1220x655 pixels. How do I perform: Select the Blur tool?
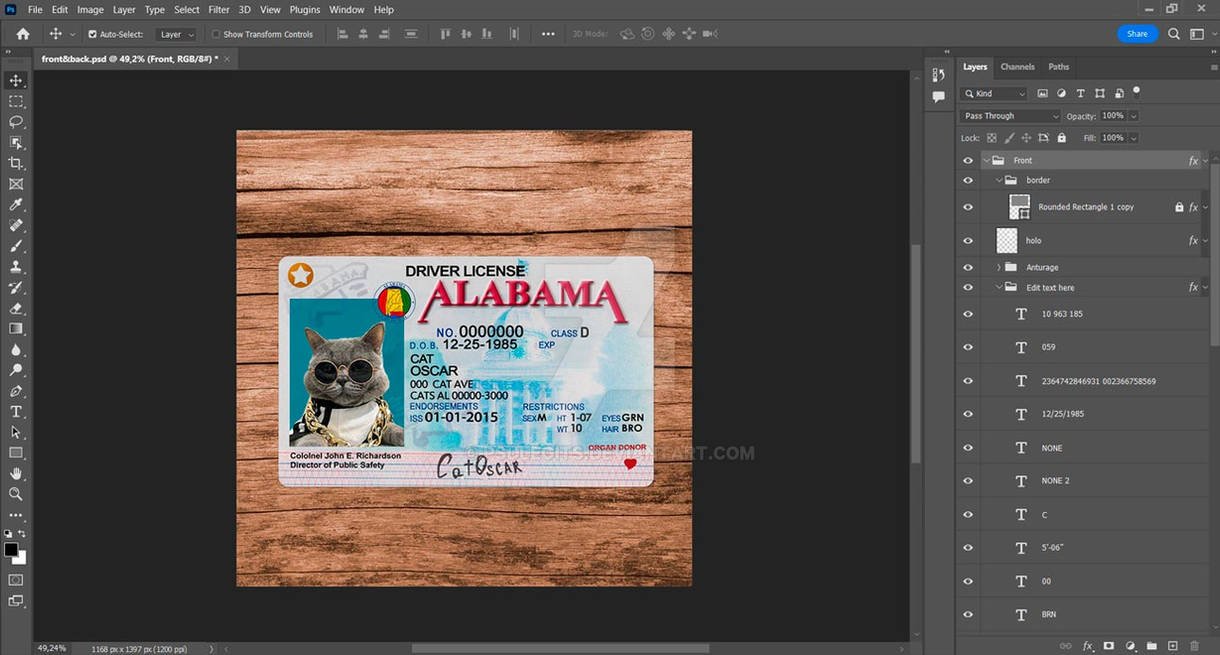coord(16,349)
